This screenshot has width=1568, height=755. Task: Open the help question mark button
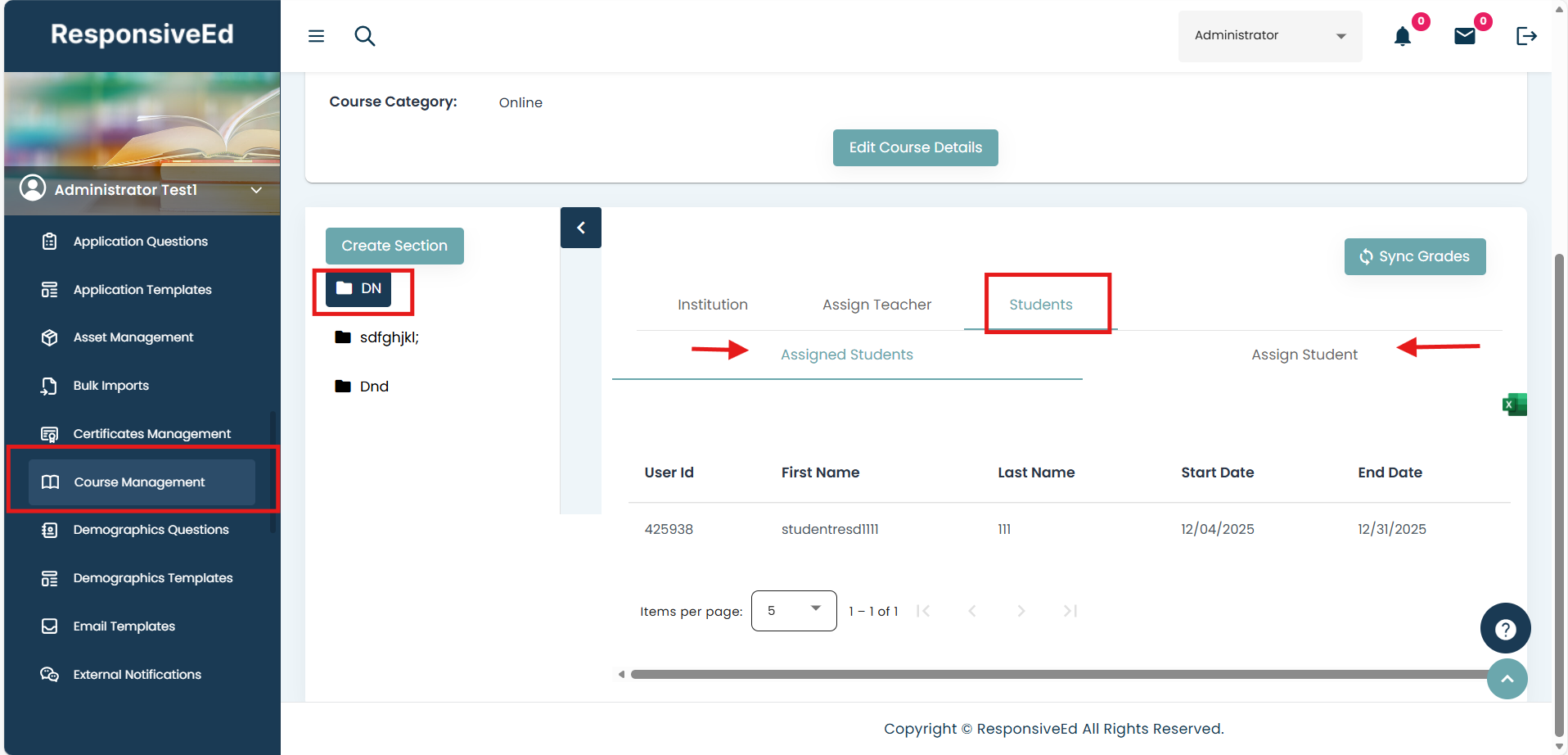click(x=1505, y=629)
